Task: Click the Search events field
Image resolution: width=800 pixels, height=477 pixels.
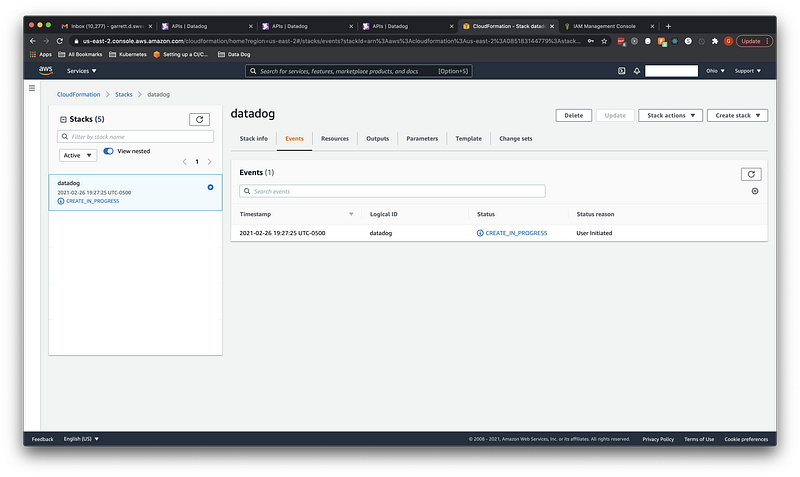Action: click(392, 191)
